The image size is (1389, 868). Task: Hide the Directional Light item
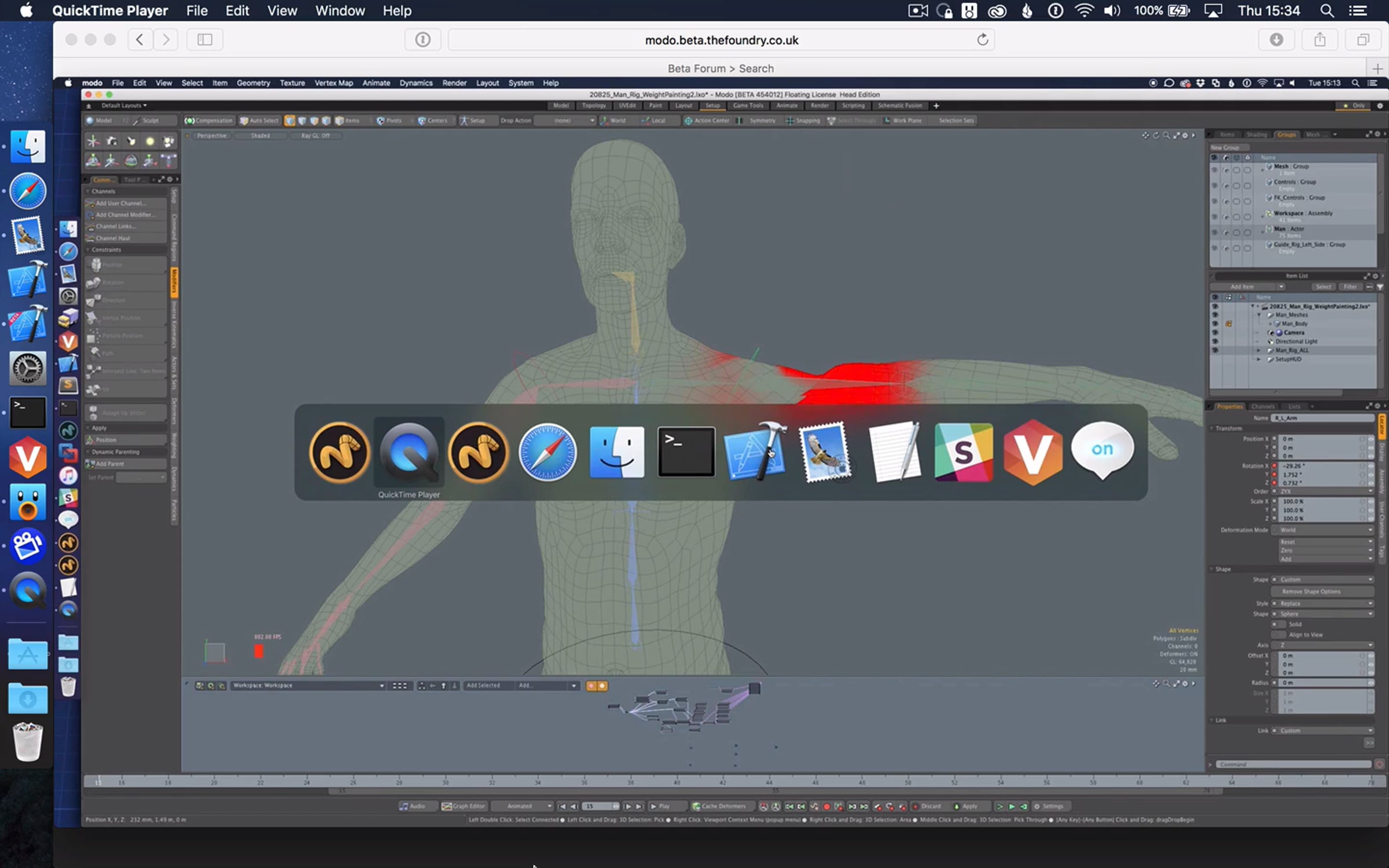(x=1215, y=341)
